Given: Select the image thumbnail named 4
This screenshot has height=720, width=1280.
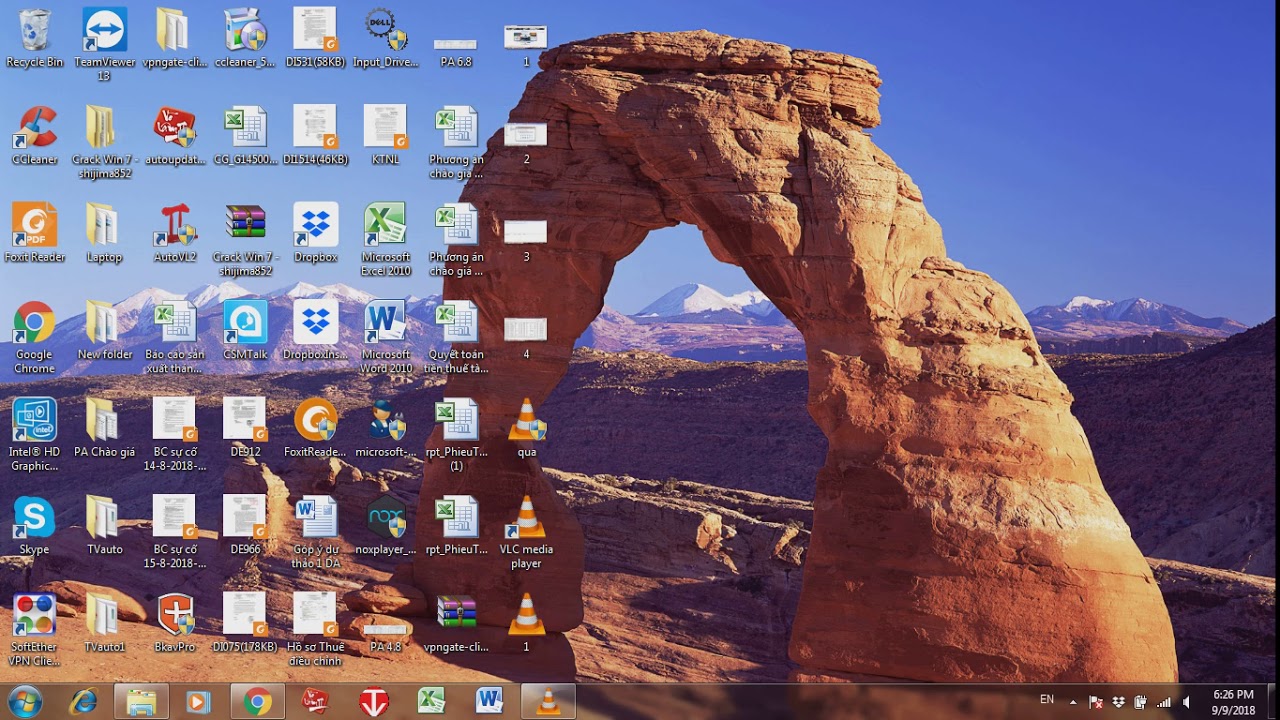Looking at the screenshot, I should point(526,338).
